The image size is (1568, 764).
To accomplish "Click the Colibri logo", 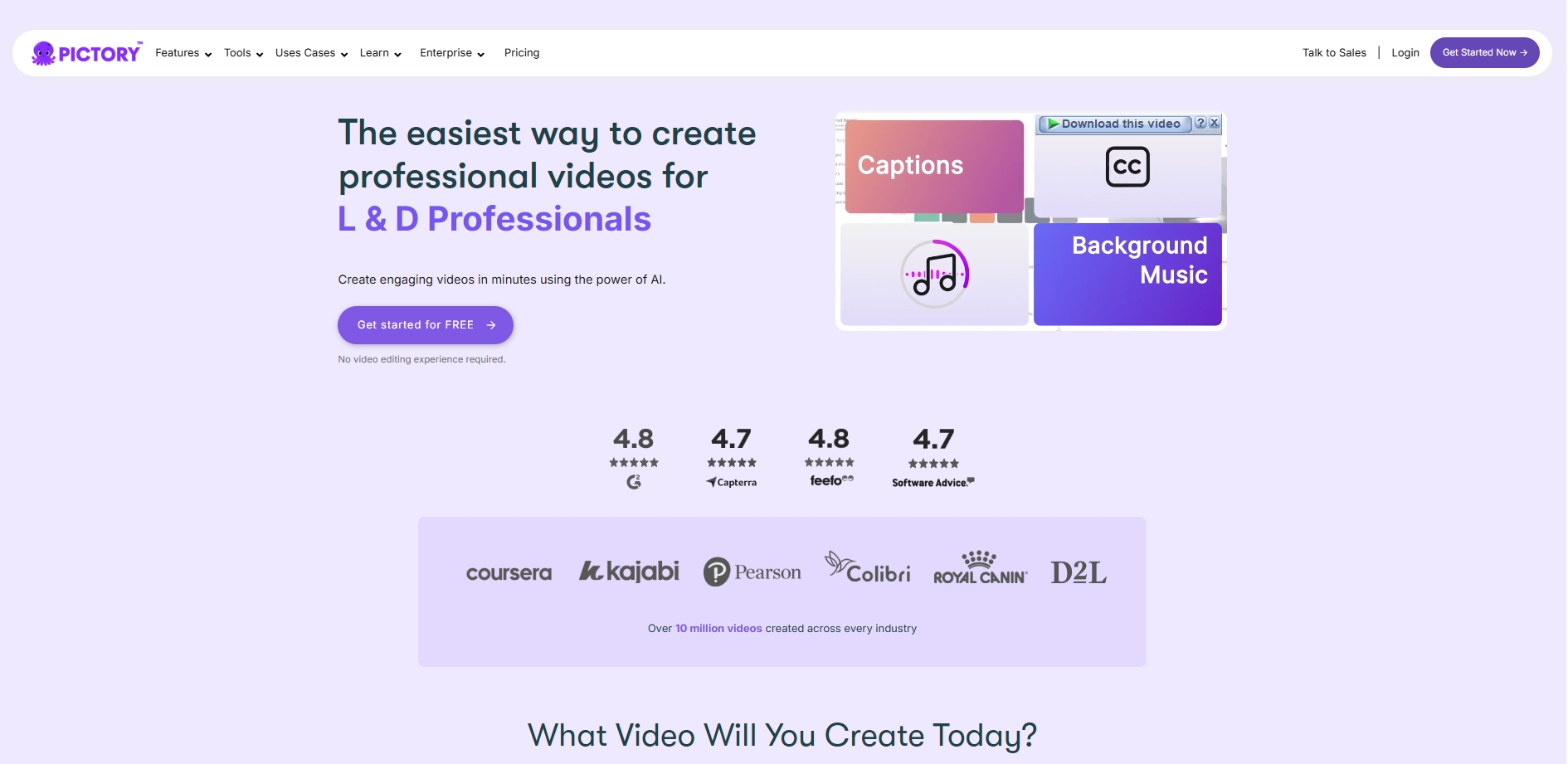I will (868, 567).
